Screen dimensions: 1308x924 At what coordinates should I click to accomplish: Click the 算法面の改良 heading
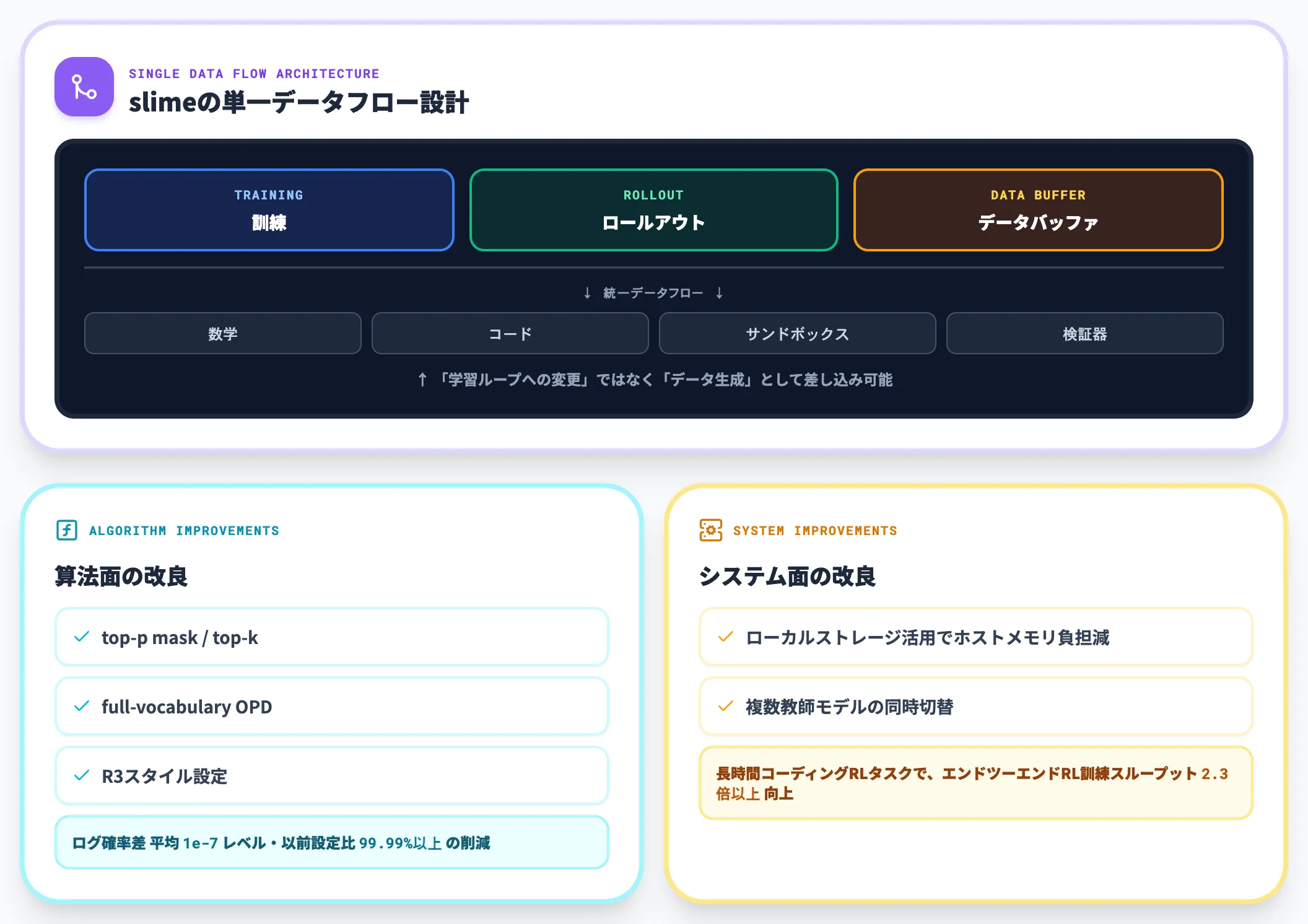[121, 577]
